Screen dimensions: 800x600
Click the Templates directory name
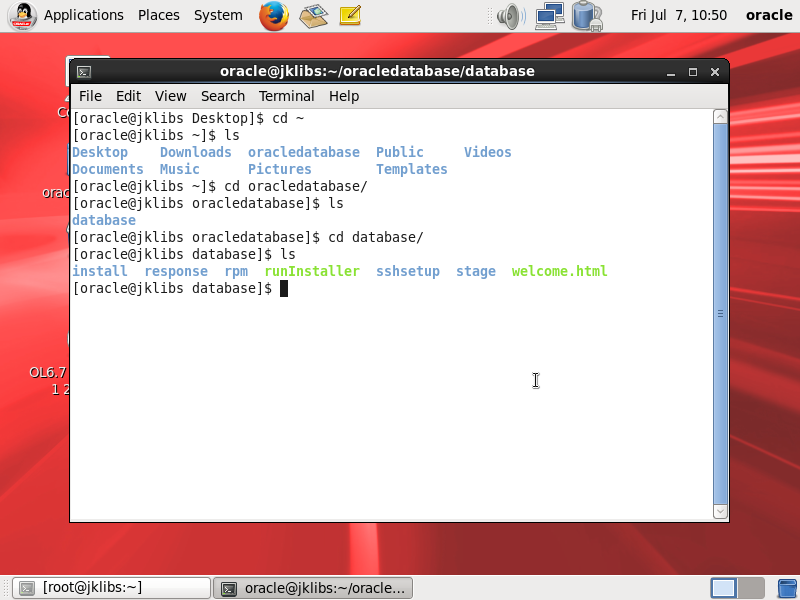click(411, 169)
